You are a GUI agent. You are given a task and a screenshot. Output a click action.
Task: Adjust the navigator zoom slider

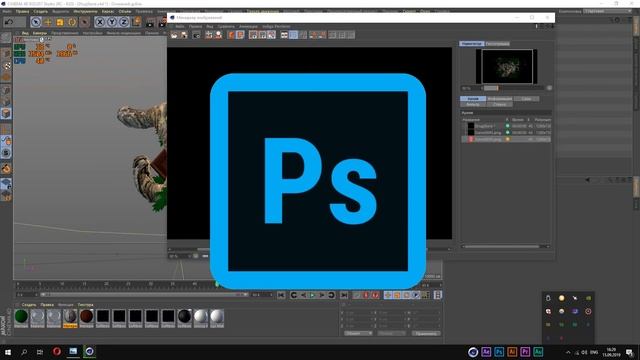pyautogui.click(x=515, y=88)
